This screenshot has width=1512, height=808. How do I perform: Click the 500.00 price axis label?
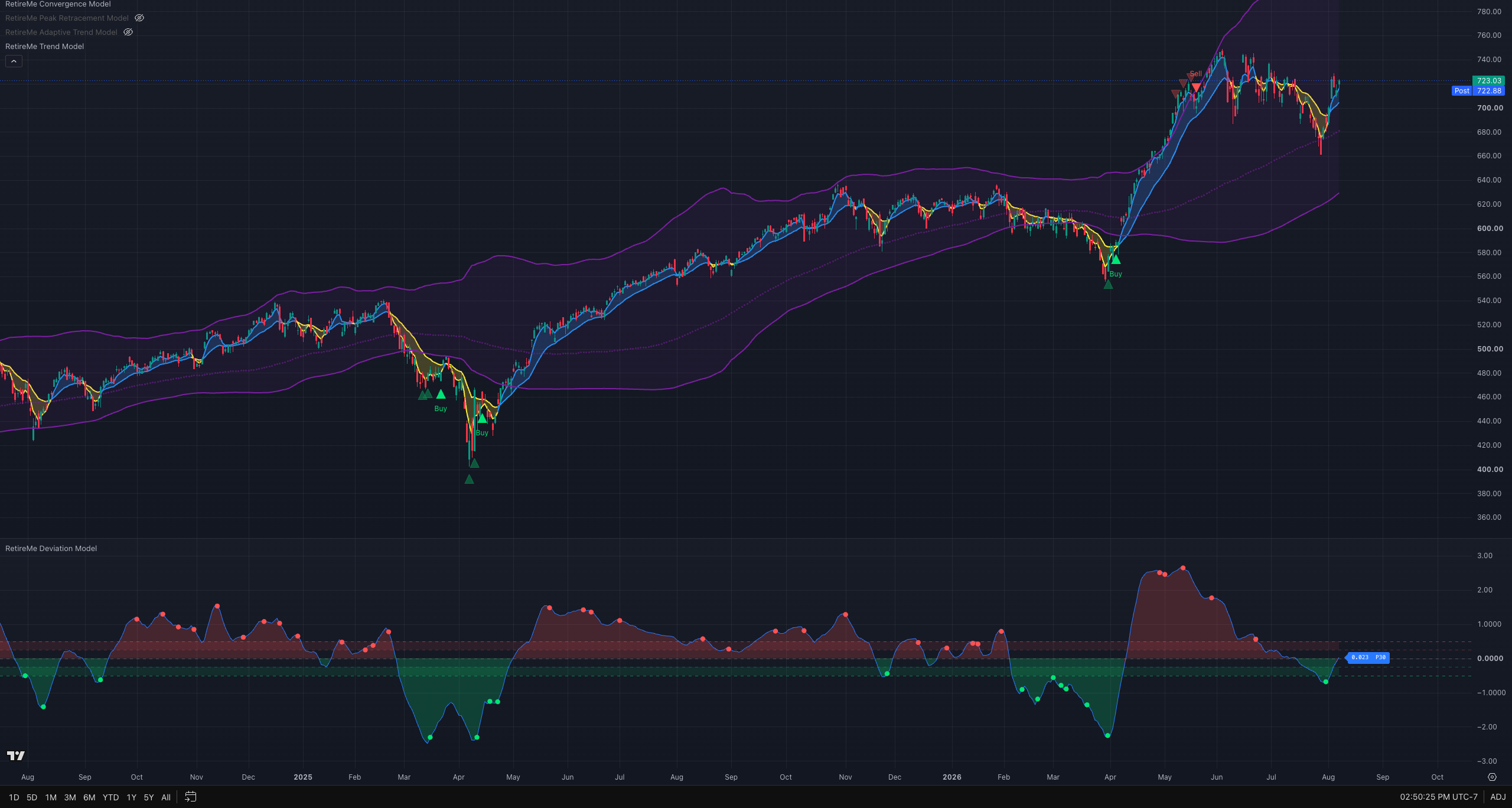(1490, 349)
